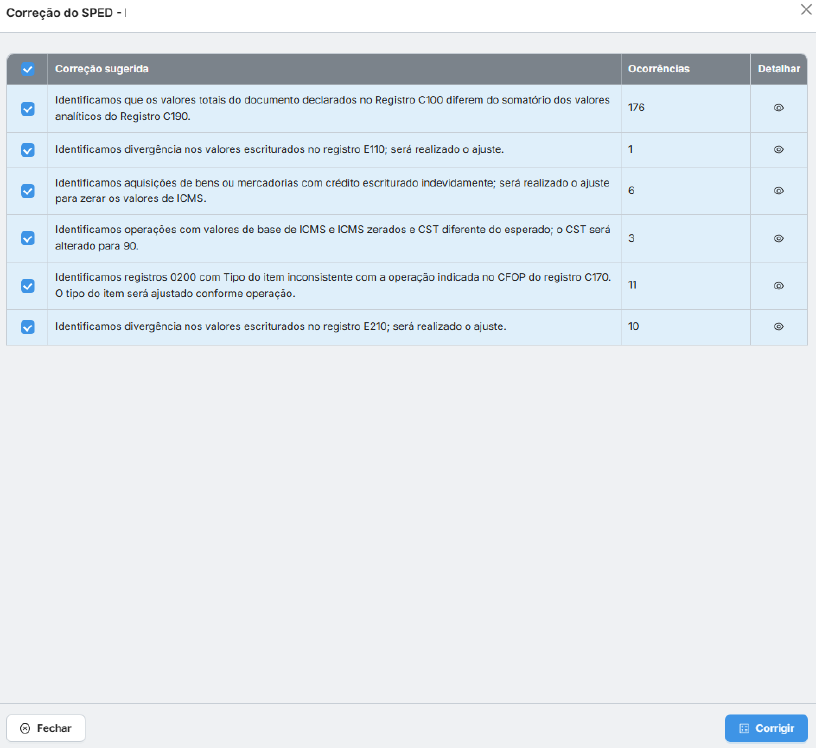Click the Correção do SPED dialog title
The image size is (816, 748).
coord(66,12)
